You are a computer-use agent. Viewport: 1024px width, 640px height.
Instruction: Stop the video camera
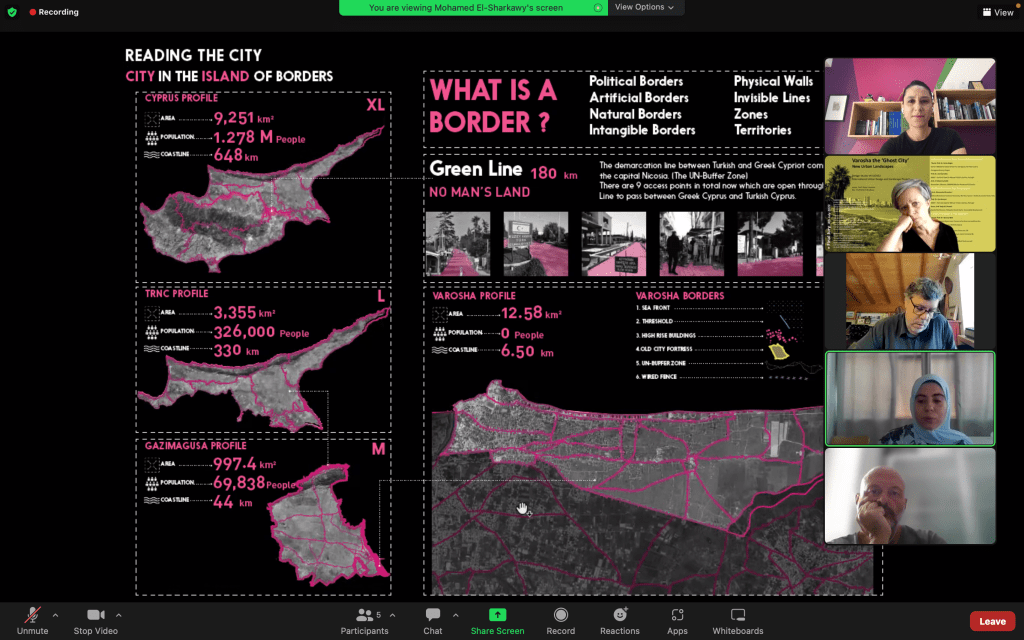click(95, 619)
